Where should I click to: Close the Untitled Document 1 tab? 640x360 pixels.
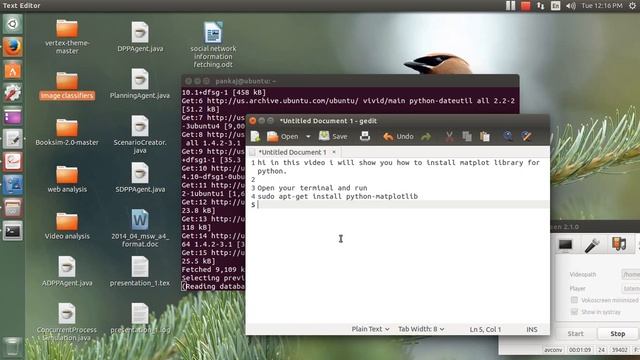[334, 152]
